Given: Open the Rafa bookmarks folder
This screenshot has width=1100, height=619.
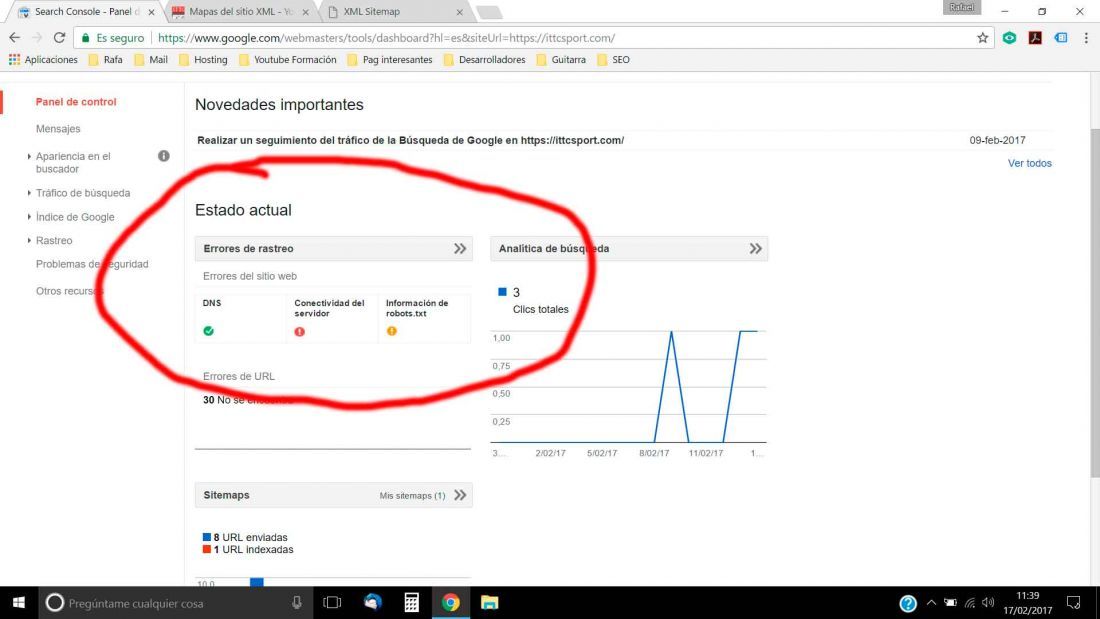Looking at the screenshot, I should pos(106,60).
